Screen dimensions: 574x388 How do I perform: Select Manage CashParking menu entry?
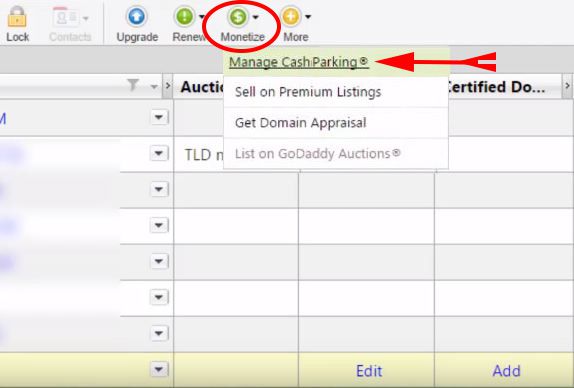298,62
